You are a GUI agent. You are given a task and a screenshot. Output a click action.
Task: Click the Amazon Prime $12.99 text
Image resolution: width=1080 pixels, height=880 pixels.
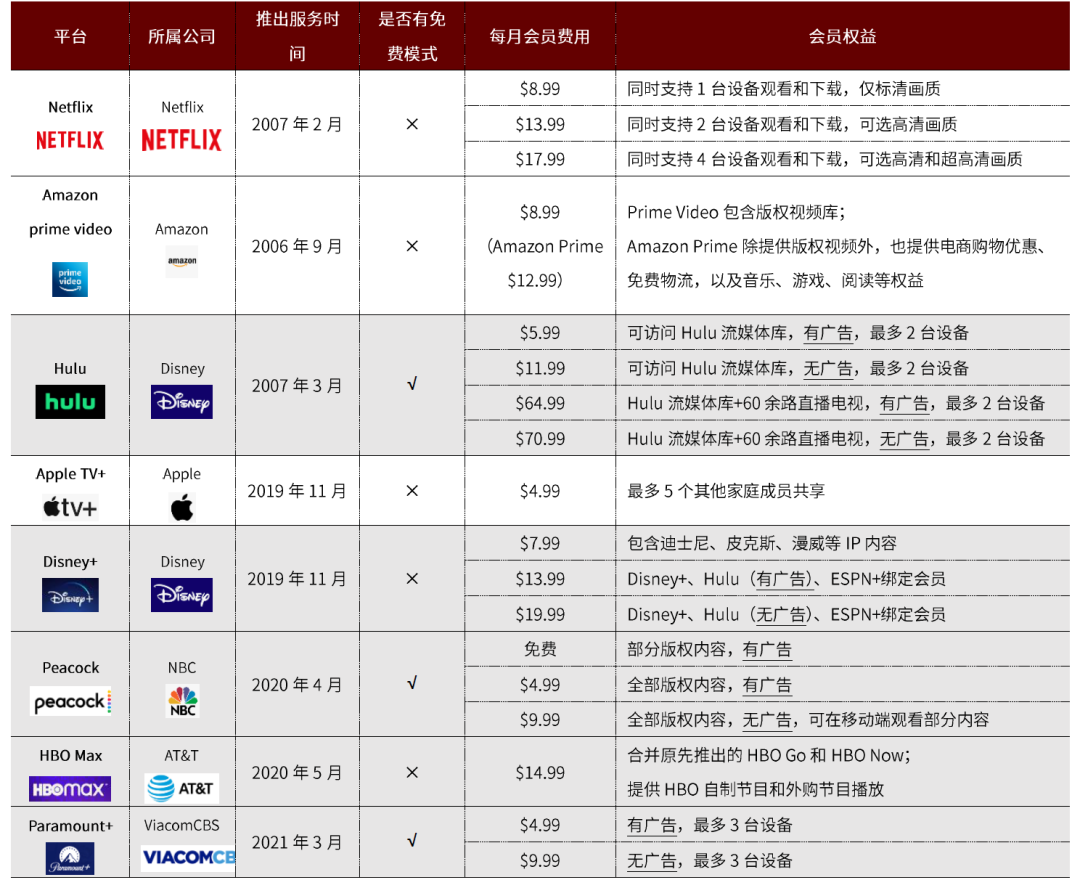click(x=543, y=264)
